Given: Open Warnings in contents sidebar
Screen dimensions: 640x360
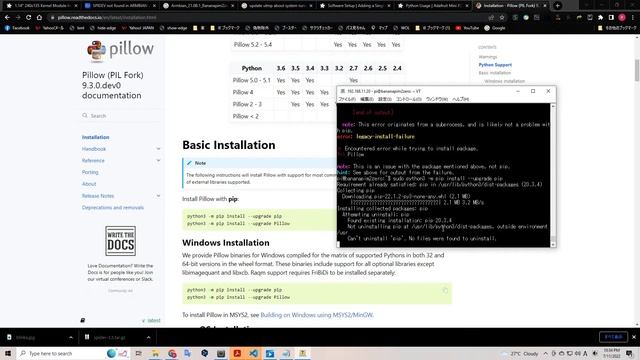Looking at the screenshot, I should (488, 57).
